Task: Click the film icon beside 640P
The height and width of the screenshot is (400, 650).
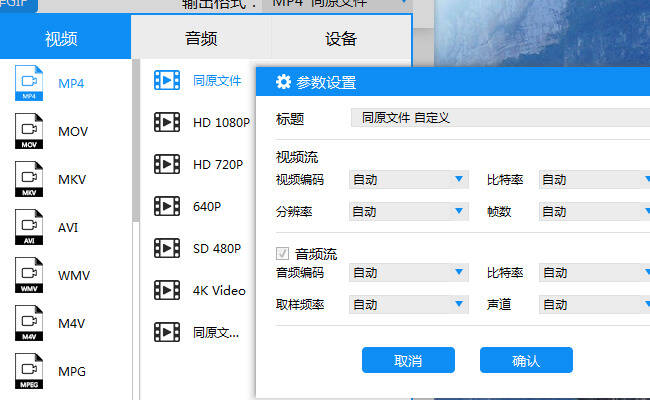Action: pyautogui.click(x=167, y=206)
